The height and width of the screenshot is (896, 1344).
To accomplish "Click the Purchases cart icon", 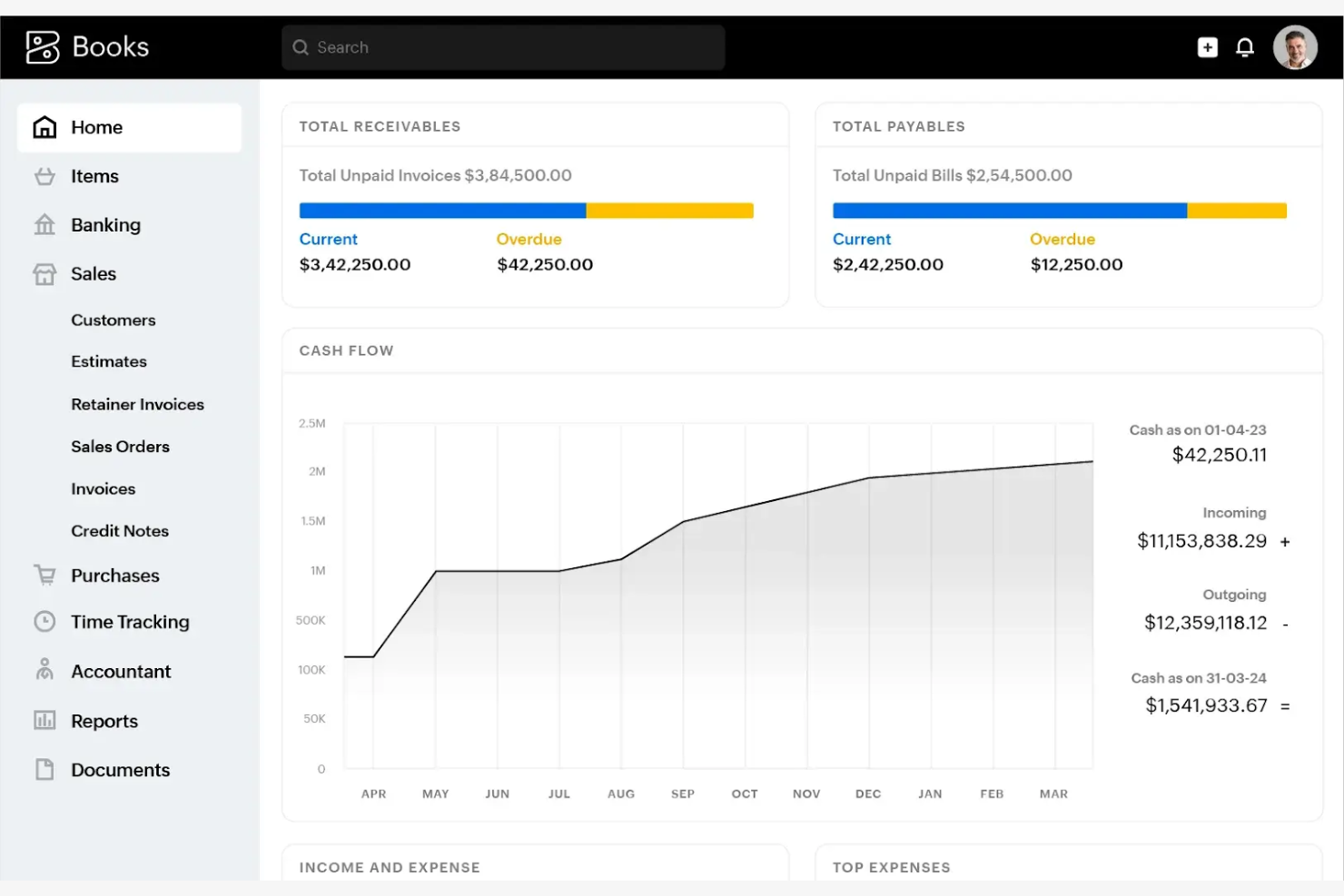I will [x=44, y=575].
